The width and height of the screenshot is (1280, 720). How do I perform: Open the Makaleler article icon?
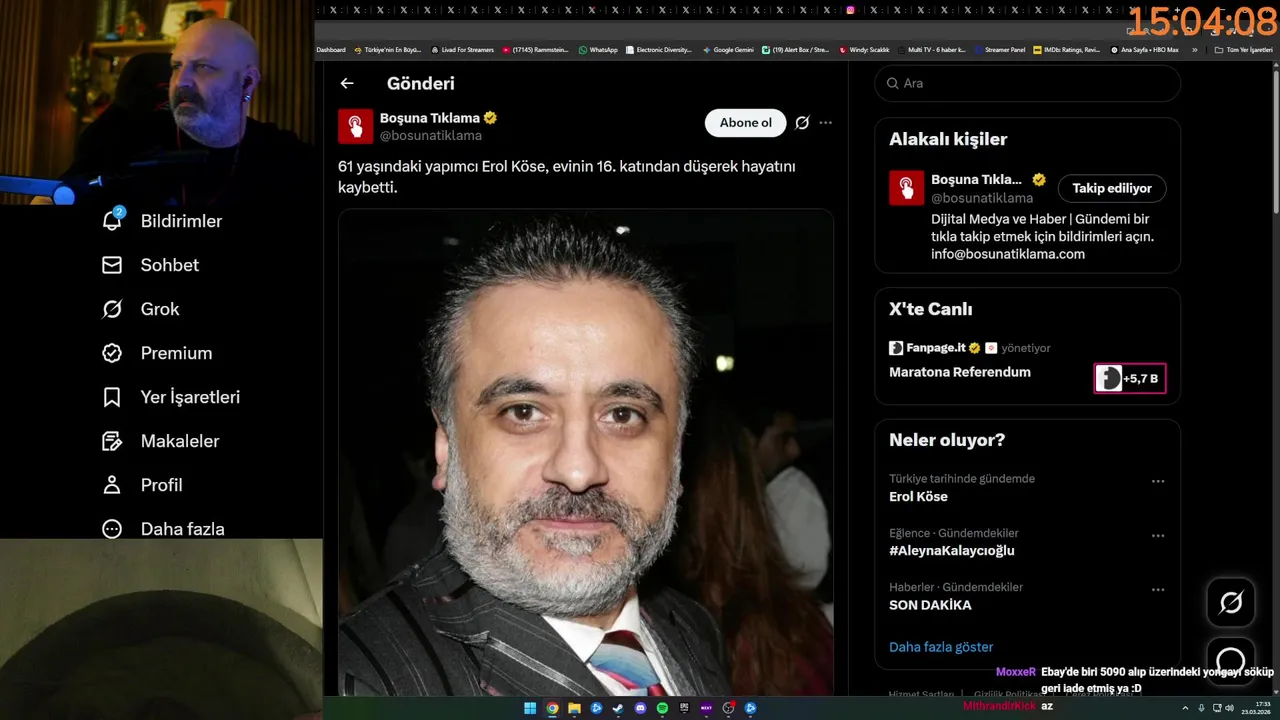112,441
